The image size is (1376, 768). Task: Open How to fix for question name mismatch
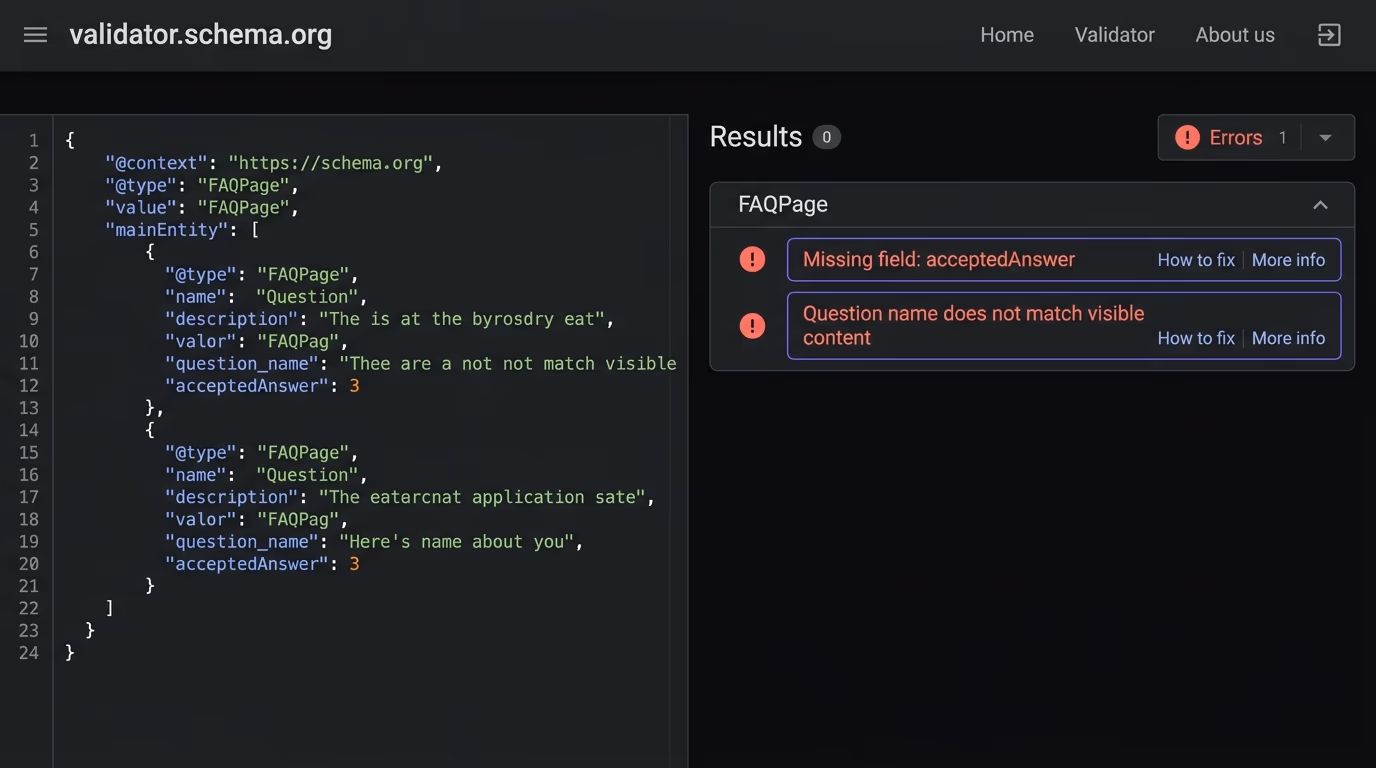pyautogui.click(x=1196, y=338)
